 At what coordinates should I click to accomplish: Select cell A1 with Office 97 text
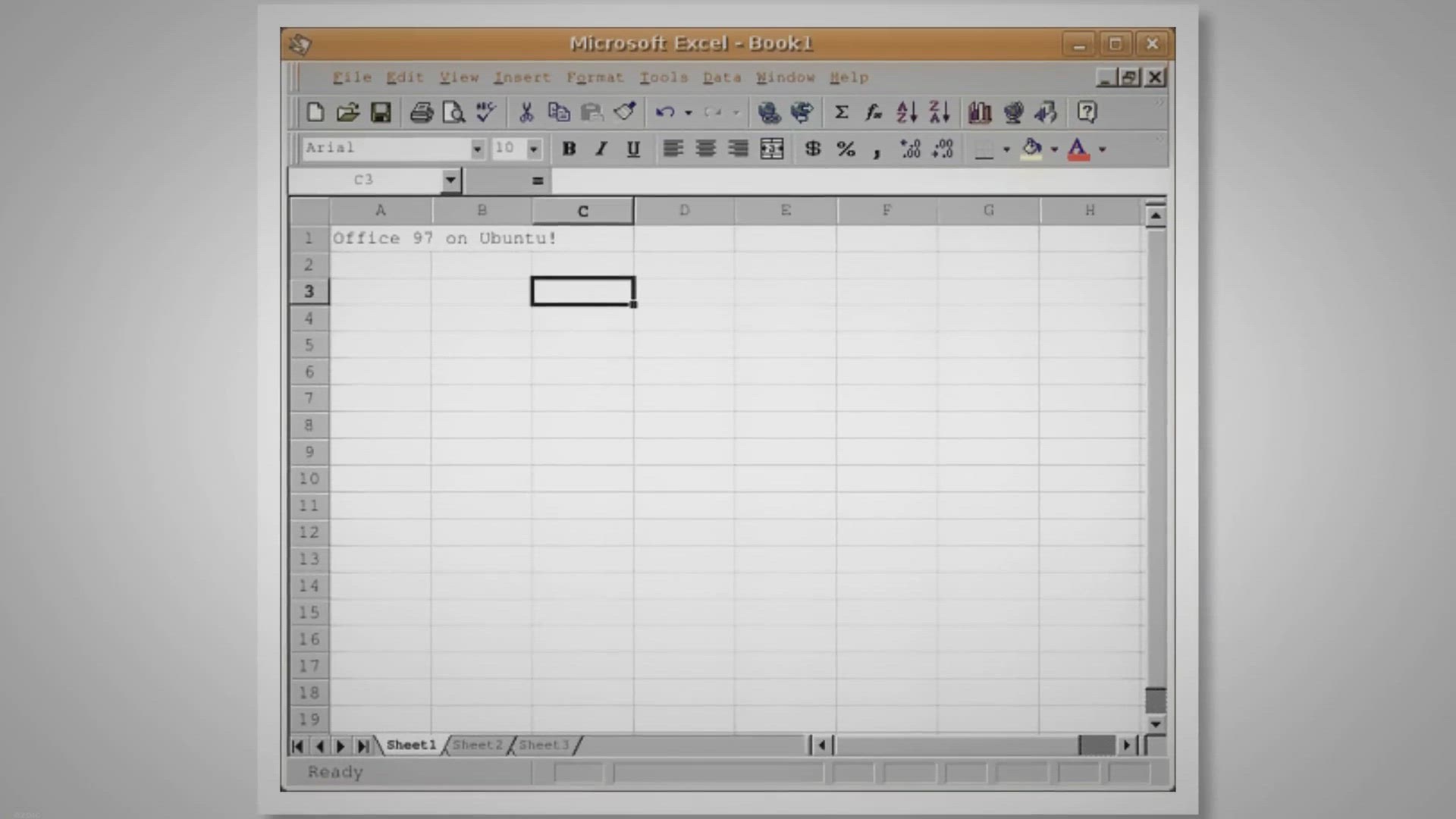pos(381,238)
